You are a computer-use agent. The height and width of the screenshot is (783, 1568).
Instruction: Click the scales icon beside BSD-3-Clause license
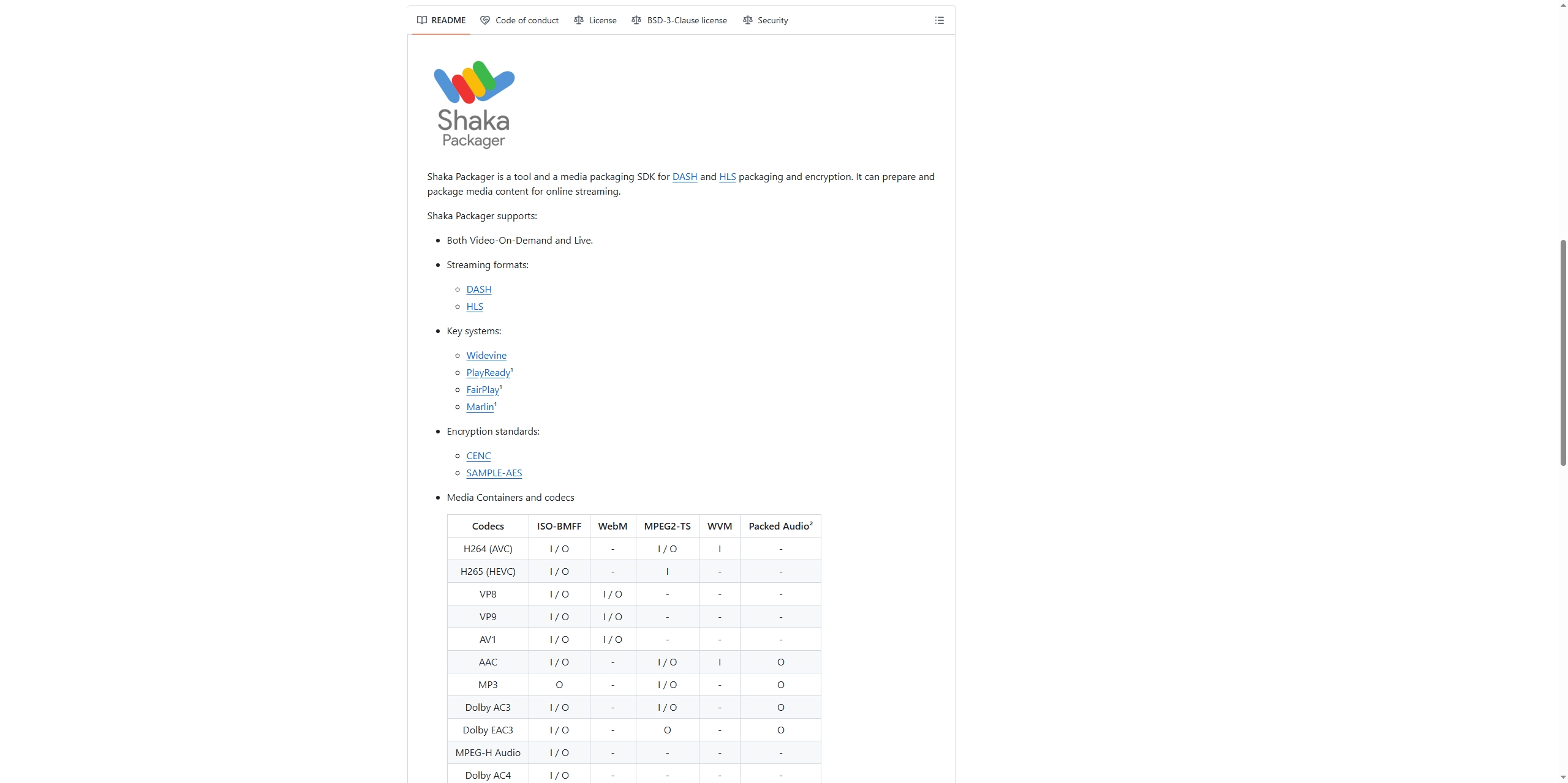(x=636, y=20)
